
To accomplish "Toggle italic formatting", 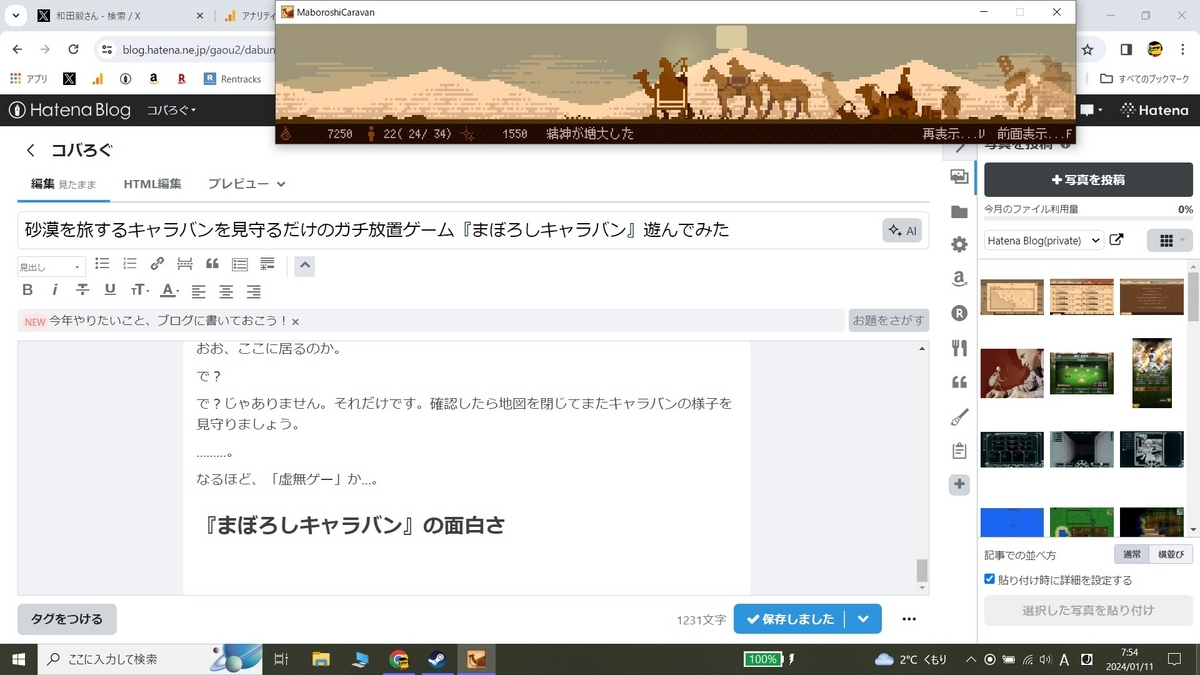I will [55, 290].
